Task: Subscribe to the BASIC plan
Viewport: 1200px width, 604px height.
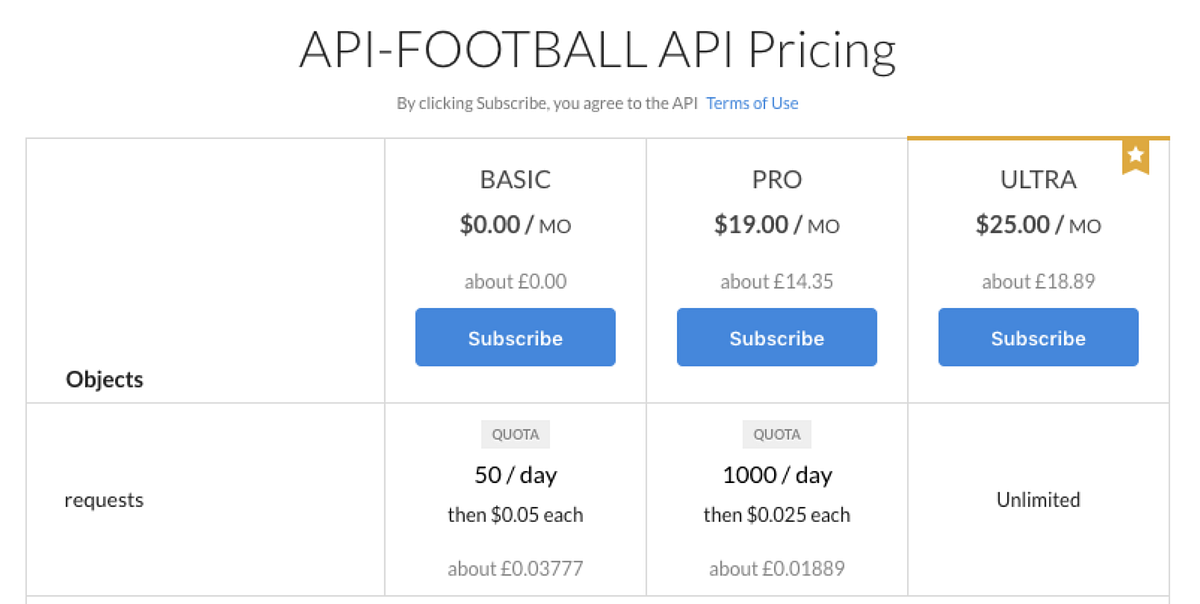Action: click(x=515, y=338)
